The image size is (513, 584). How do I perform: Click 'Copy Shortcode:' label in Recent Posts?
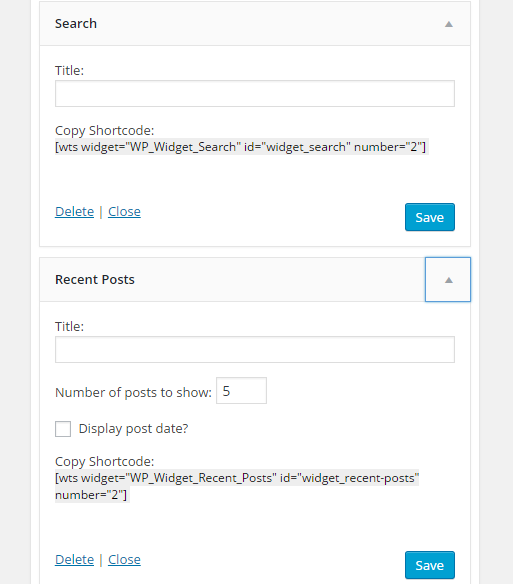click(x=105, y=461)
